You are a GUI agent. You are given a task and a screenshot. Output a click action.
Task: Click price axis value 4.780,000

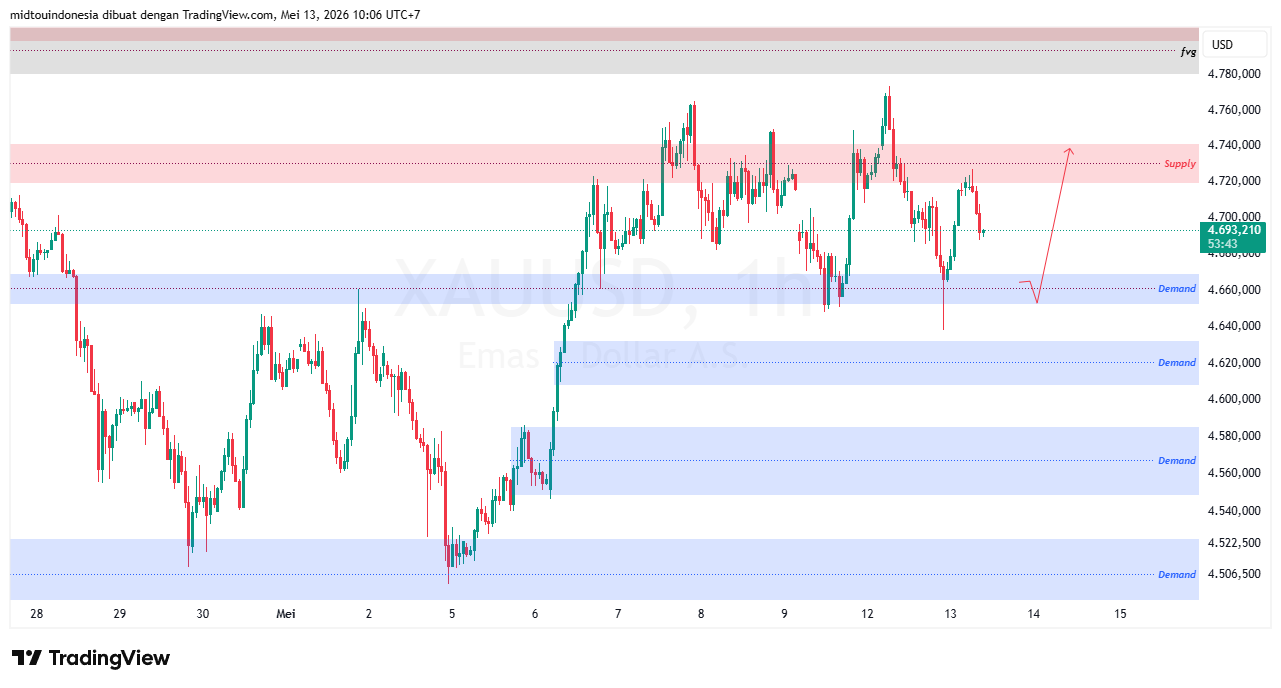[x=1234, y=74]
